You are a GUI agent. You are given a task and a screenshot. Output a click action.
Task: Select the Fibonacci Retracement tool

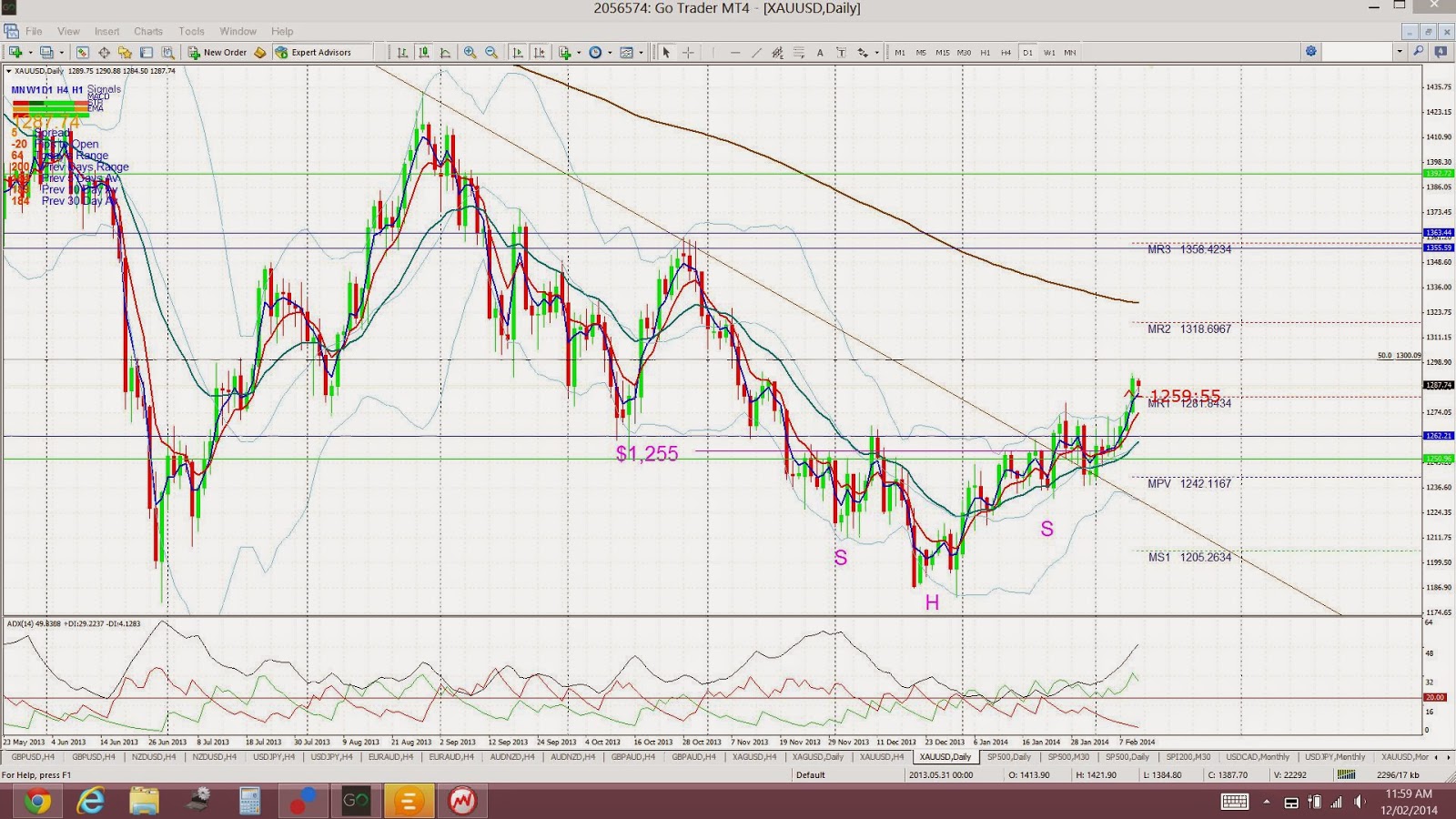point(798,53)
